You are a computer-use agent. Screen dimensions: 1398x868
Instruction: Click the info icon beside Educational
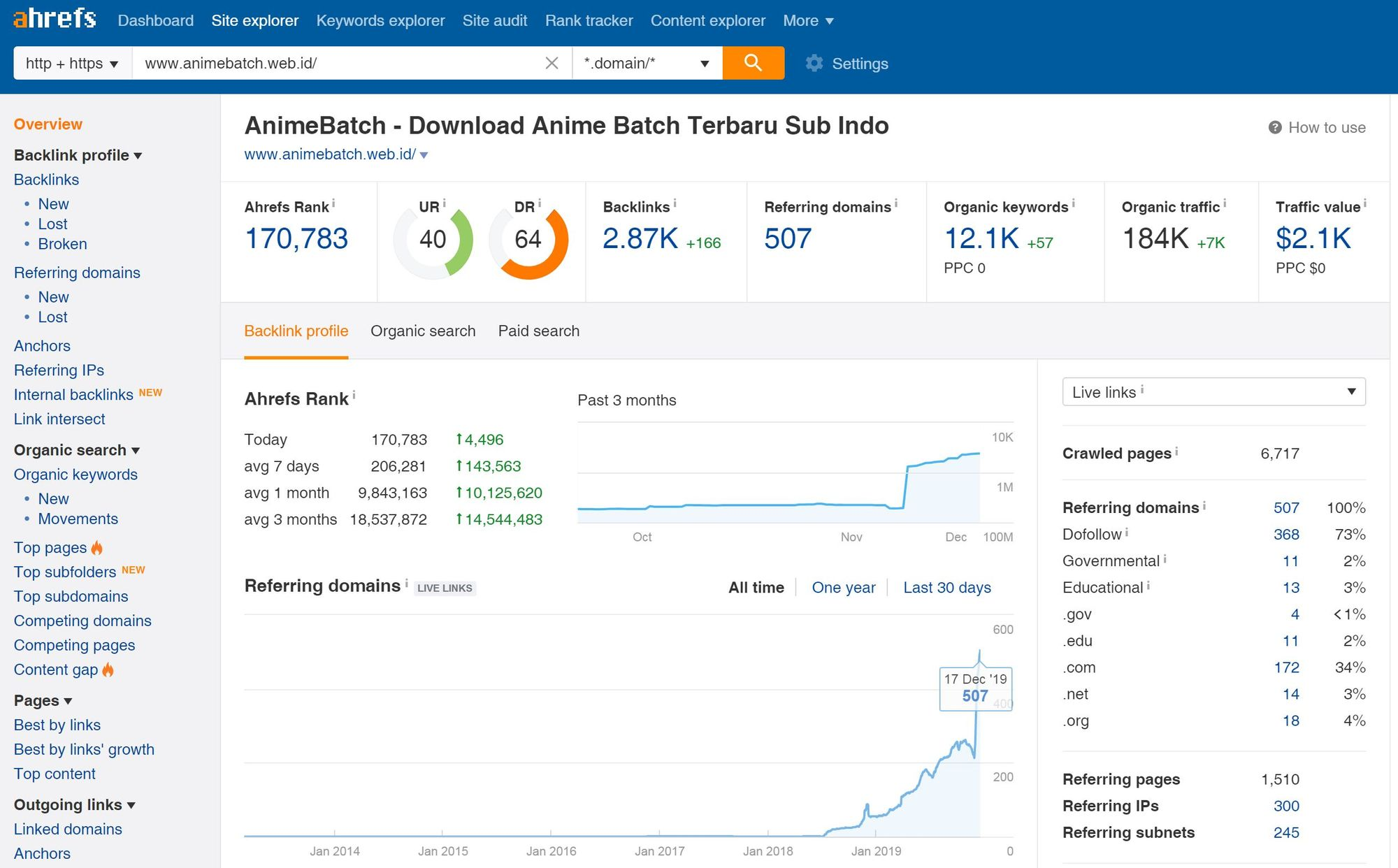[x=1148, y=586]
